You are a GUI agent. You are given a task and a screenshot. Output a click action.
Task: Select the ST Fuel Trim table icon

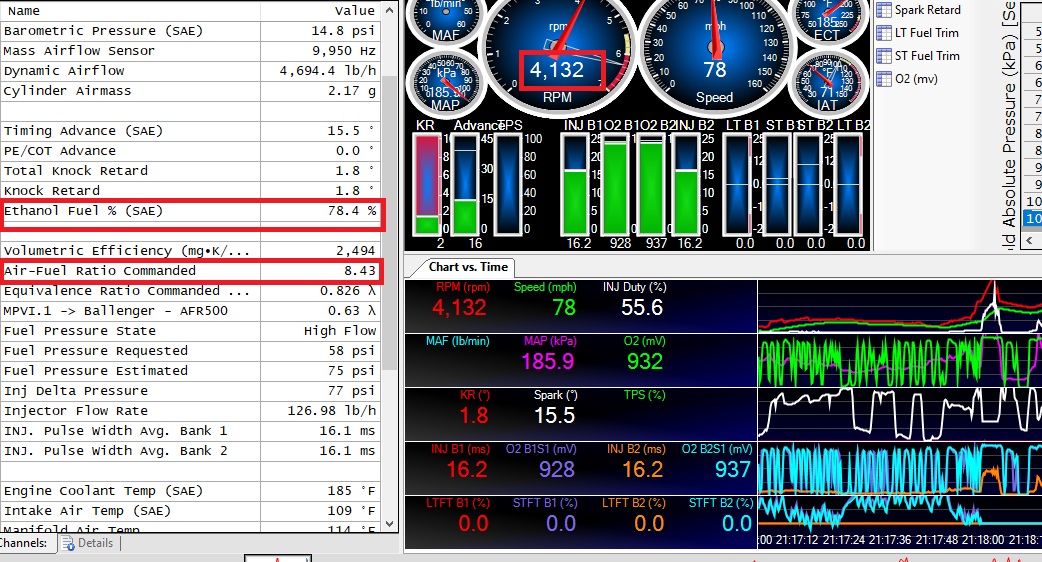coord(884,56)
